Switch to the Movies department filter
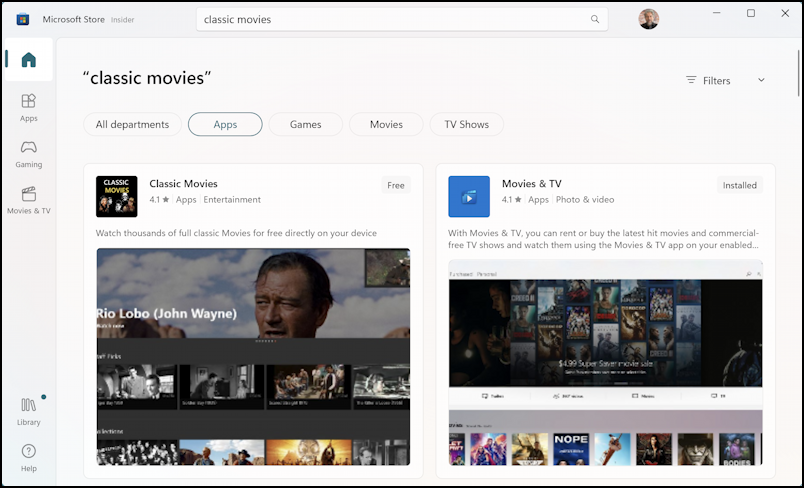 pos(386,124)
